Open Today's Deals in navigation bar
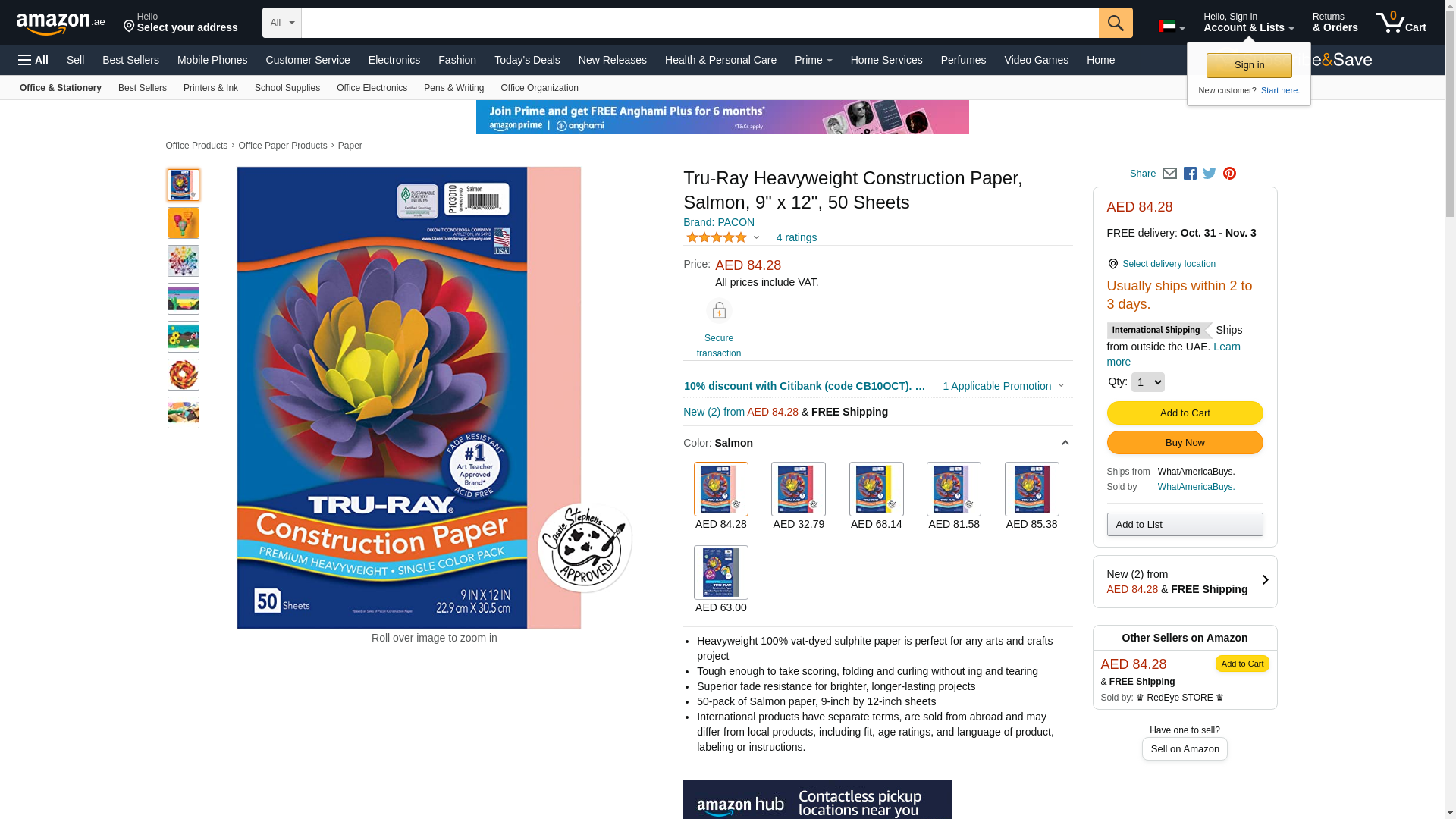This screenshot has height=819, width=1456. (527, 60)
